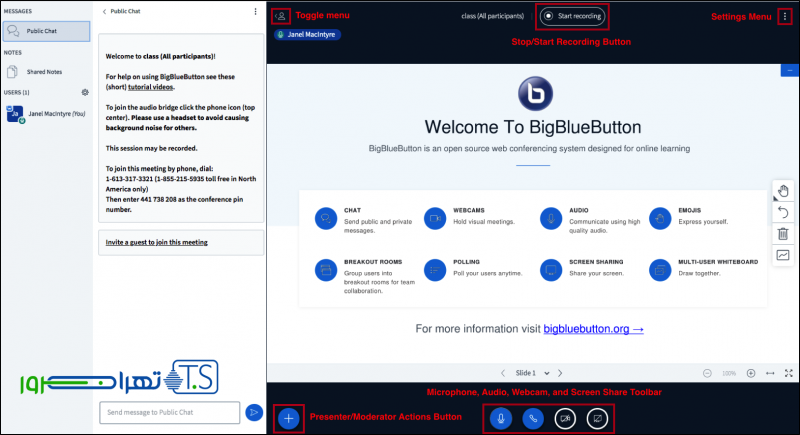The width and height of the screenshot is (800, 435).
Task: Open Shared Notes in sidebar
Action: pyautogui.click(x=41, y=71)
